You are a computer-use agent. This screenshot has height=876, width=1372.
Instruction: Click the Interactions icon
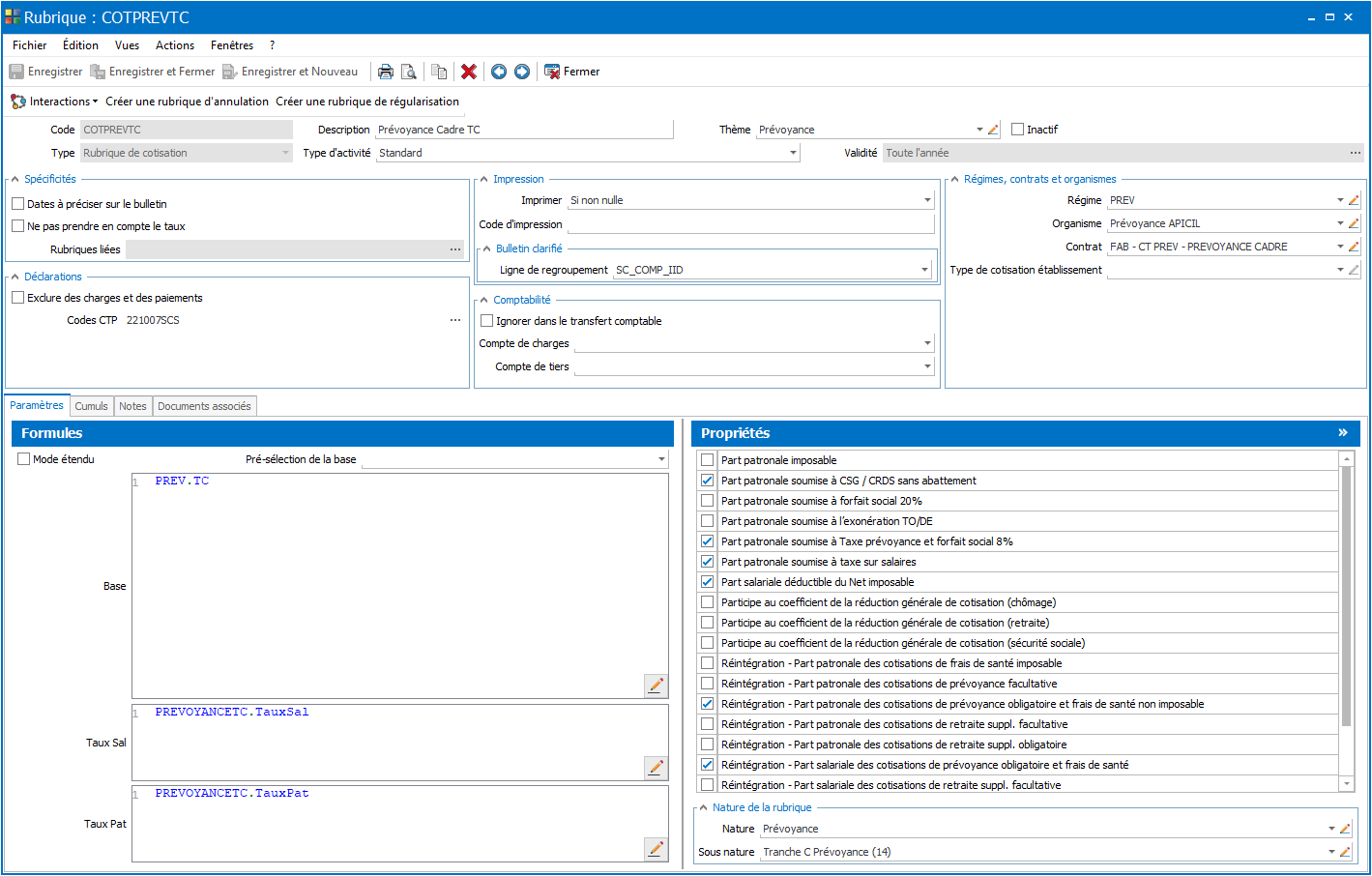(18, 102)
